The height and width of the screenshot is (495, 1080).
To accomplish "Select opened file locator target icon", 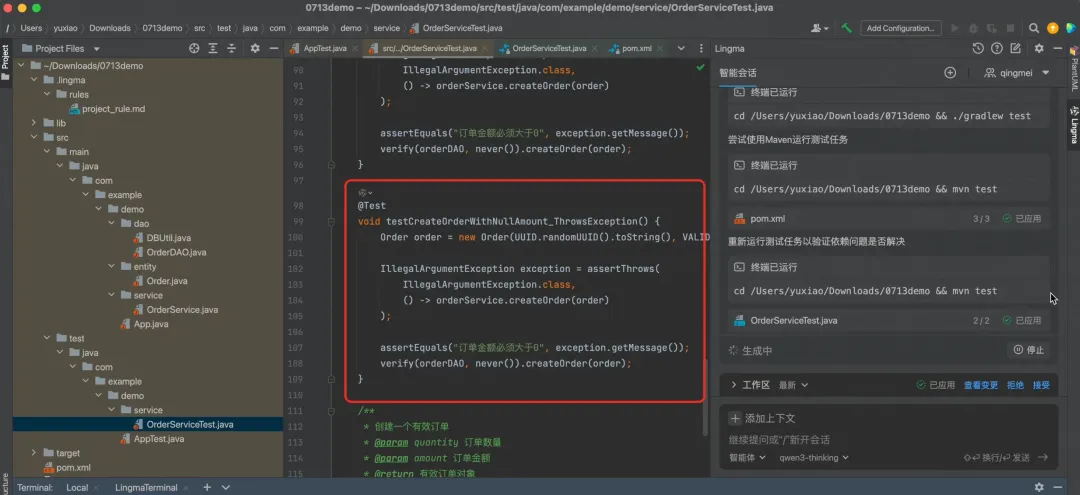I will click(194, 48).
